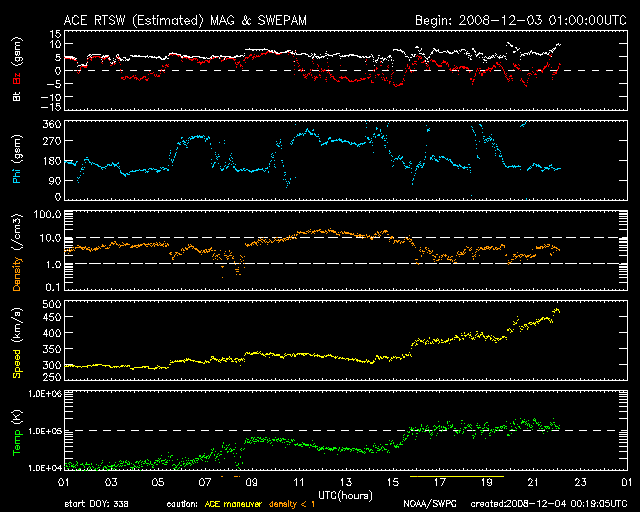
Task: Click the '1.0E+06' tick on the Temp axis
Action: pos(45,394)
